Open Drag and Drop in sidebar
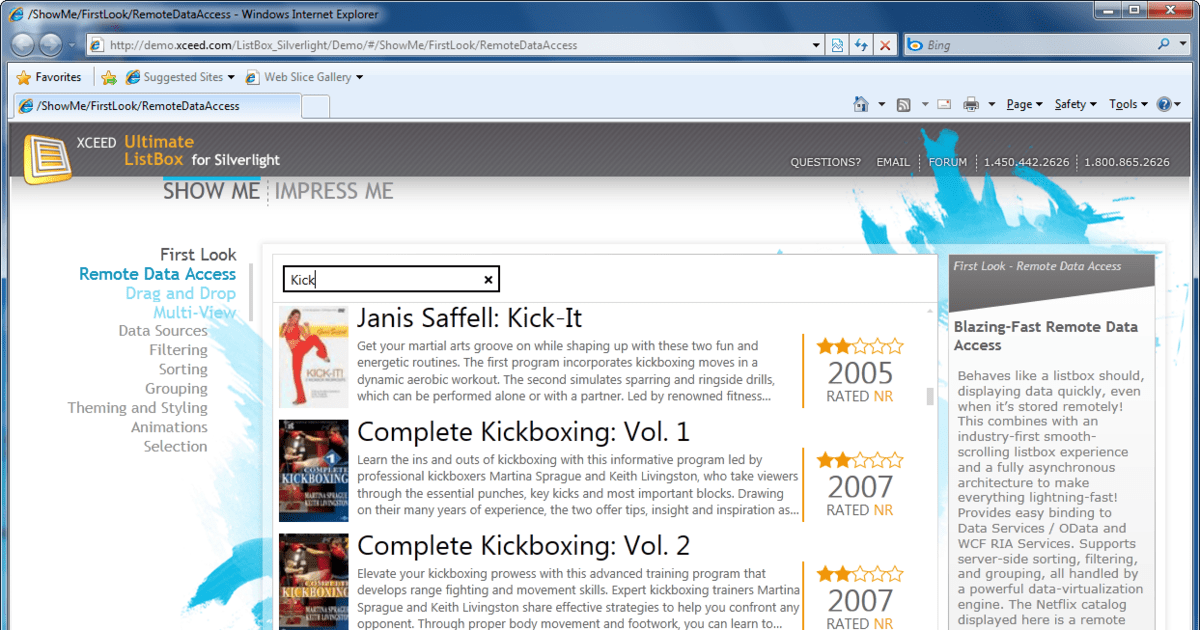The width and height of the screenshot is (1200, 630). (181, 293)
